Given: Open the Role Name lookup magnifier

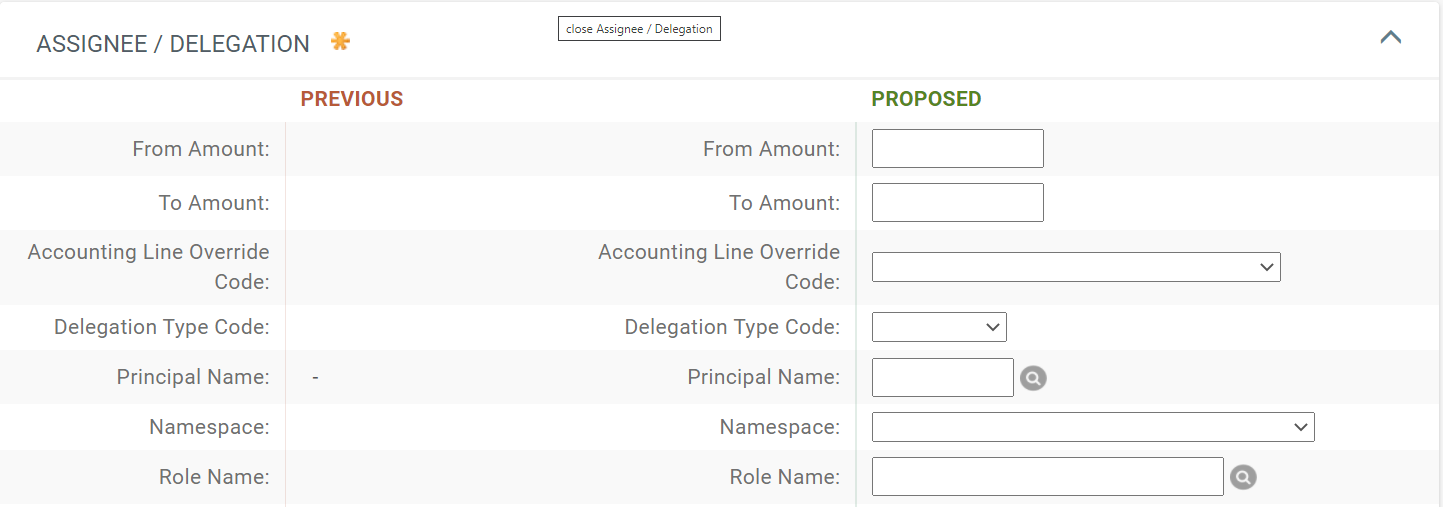Looking at the screenshot, I should coord(1243,478).
